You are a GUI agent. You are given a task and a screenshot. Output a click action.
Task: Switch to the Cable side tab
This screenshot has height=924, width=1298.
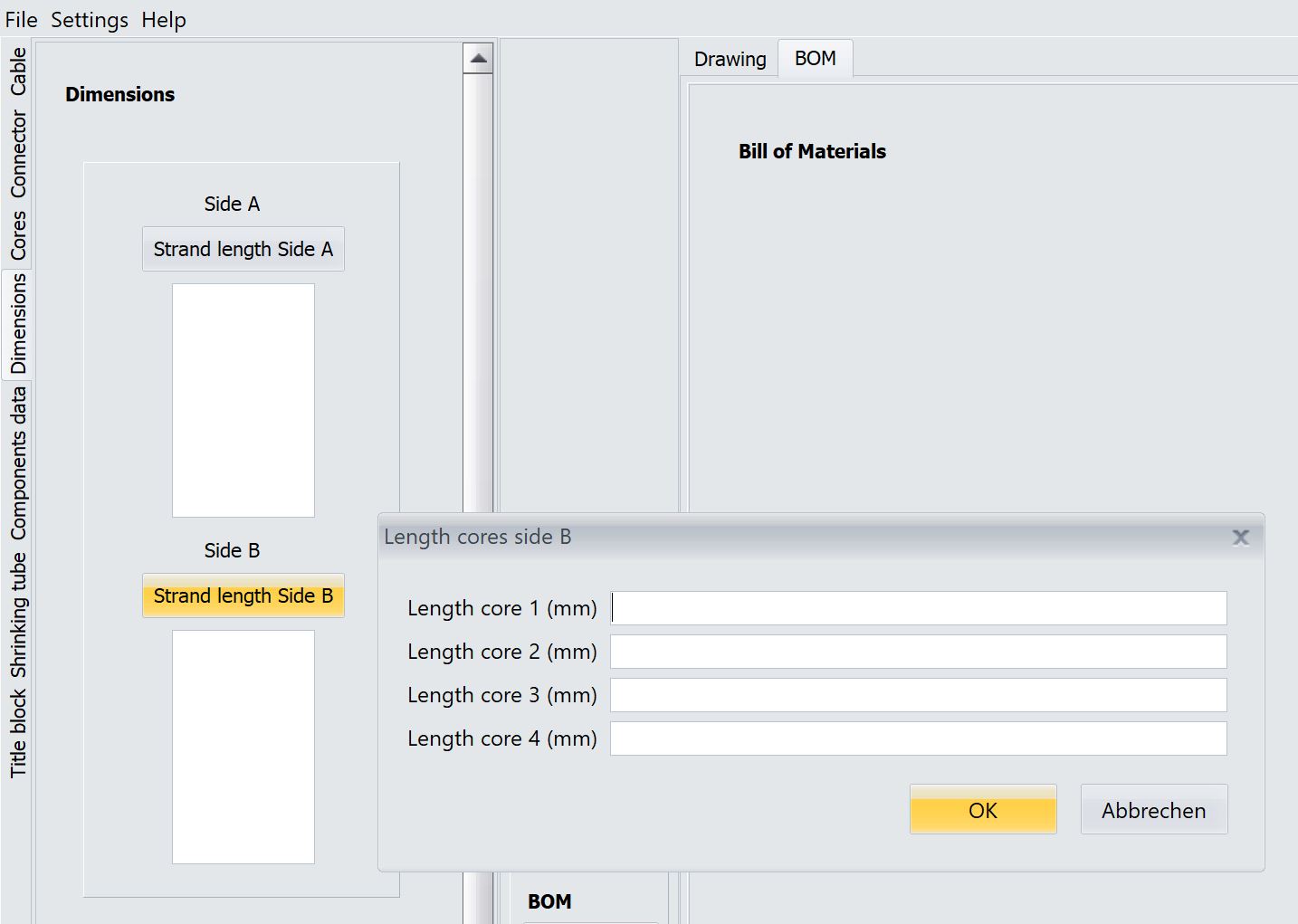tap(18, 72)
